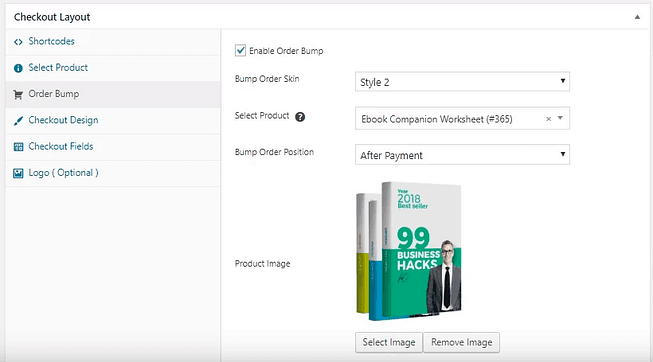653x362 pixels.
Task: Collapse the Checkout Layout panel
Action: [x=637, y=17]
